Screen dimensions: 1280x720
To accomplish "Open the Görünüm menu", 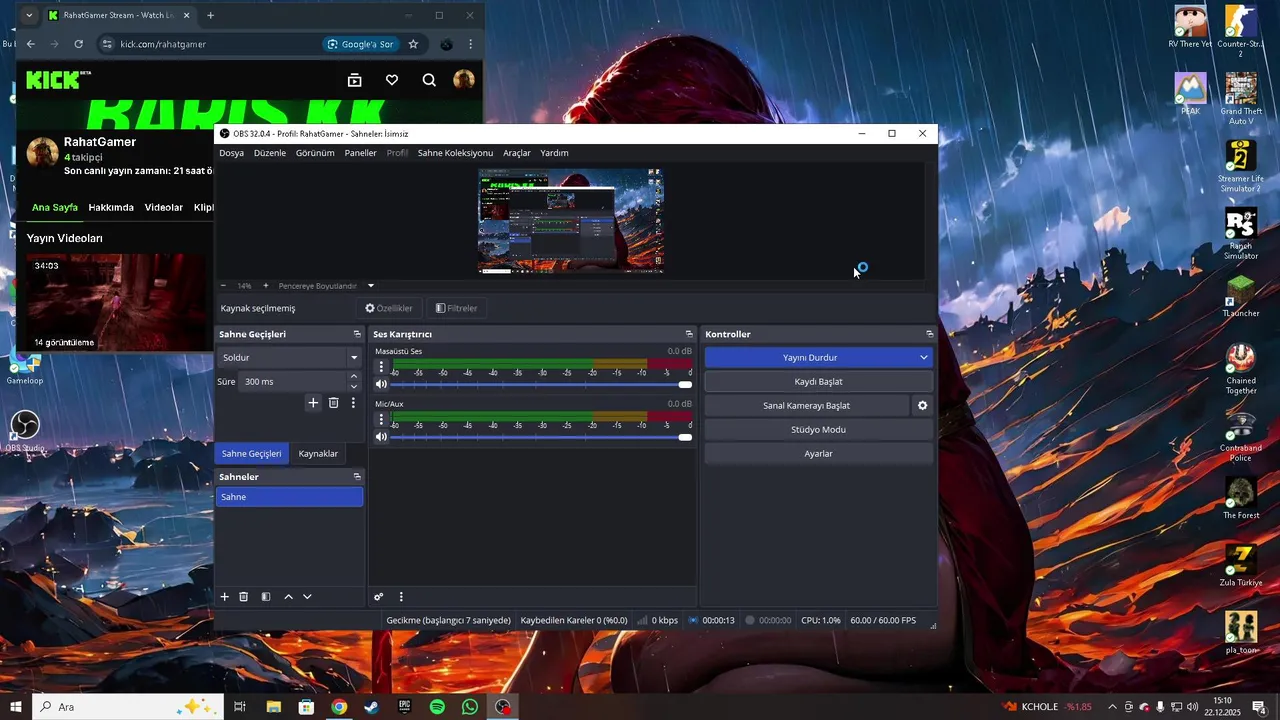I will click(315, 153).
